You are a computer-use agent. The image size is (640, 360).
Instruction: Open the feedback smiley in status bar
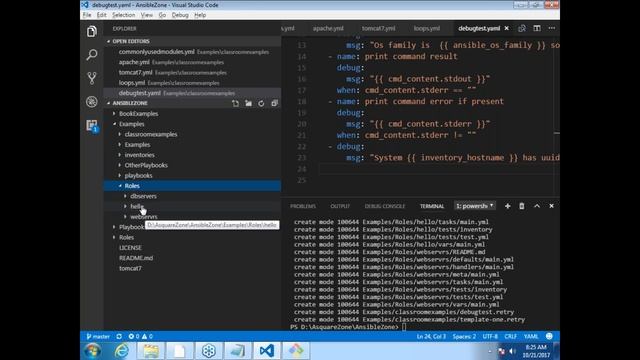549,336
